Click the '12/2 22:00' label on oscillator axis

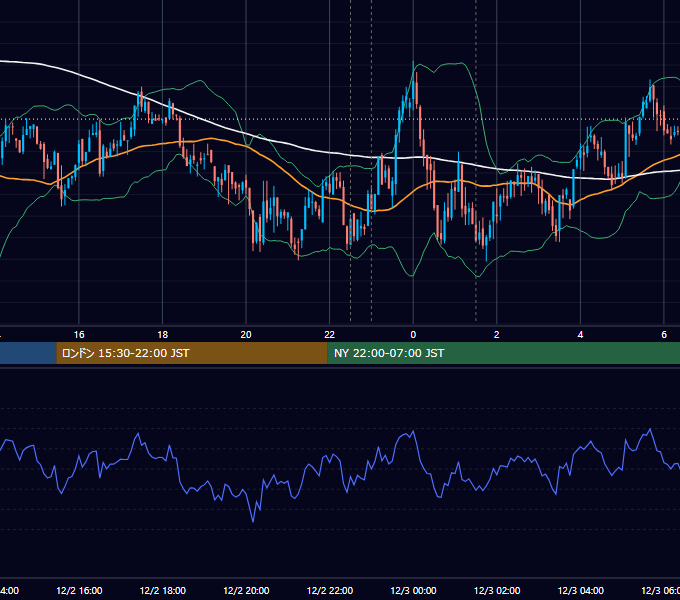330,590
